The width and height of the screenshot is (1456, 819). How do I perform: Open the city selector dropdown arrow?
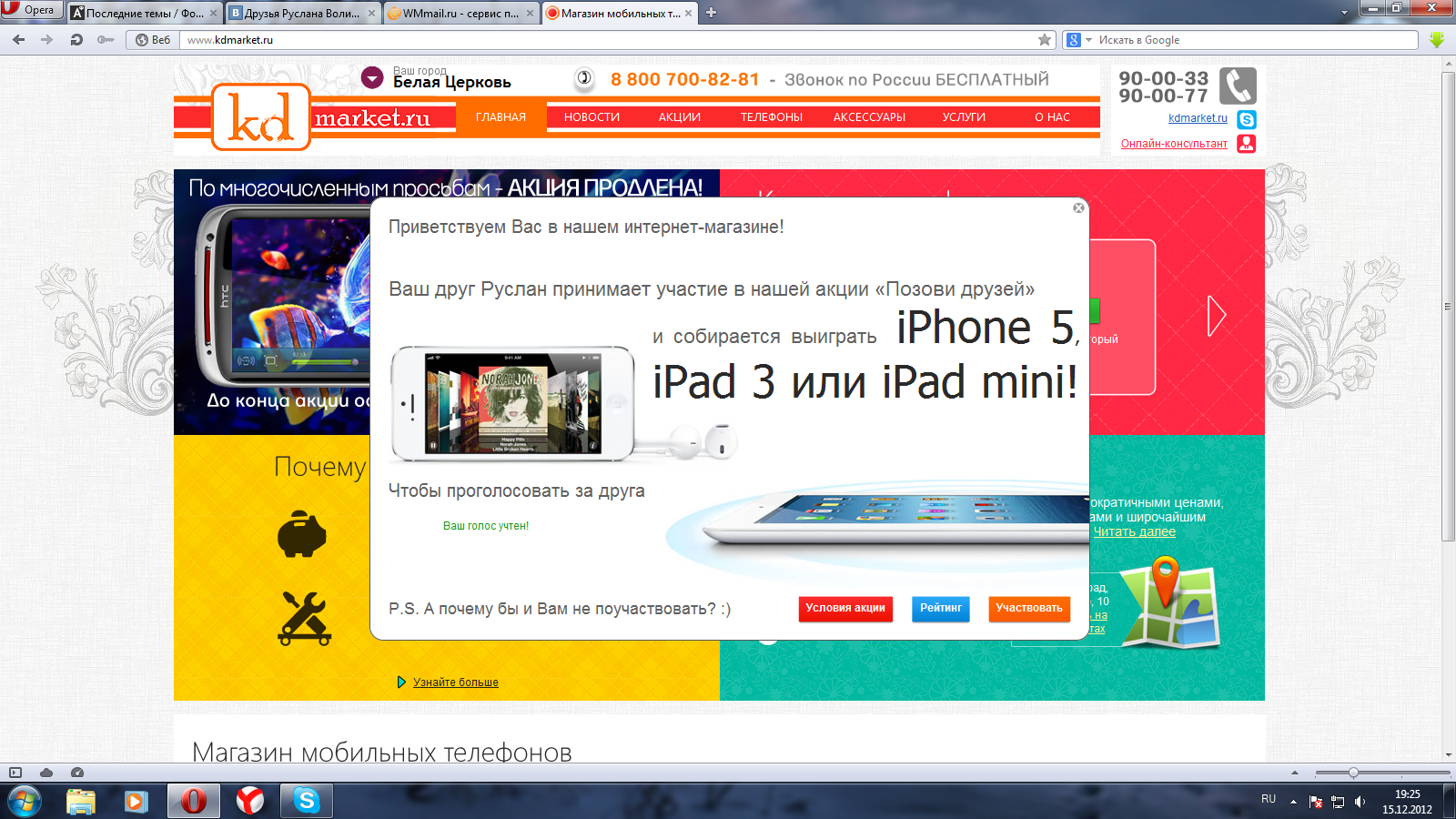[x=372, y=78]
